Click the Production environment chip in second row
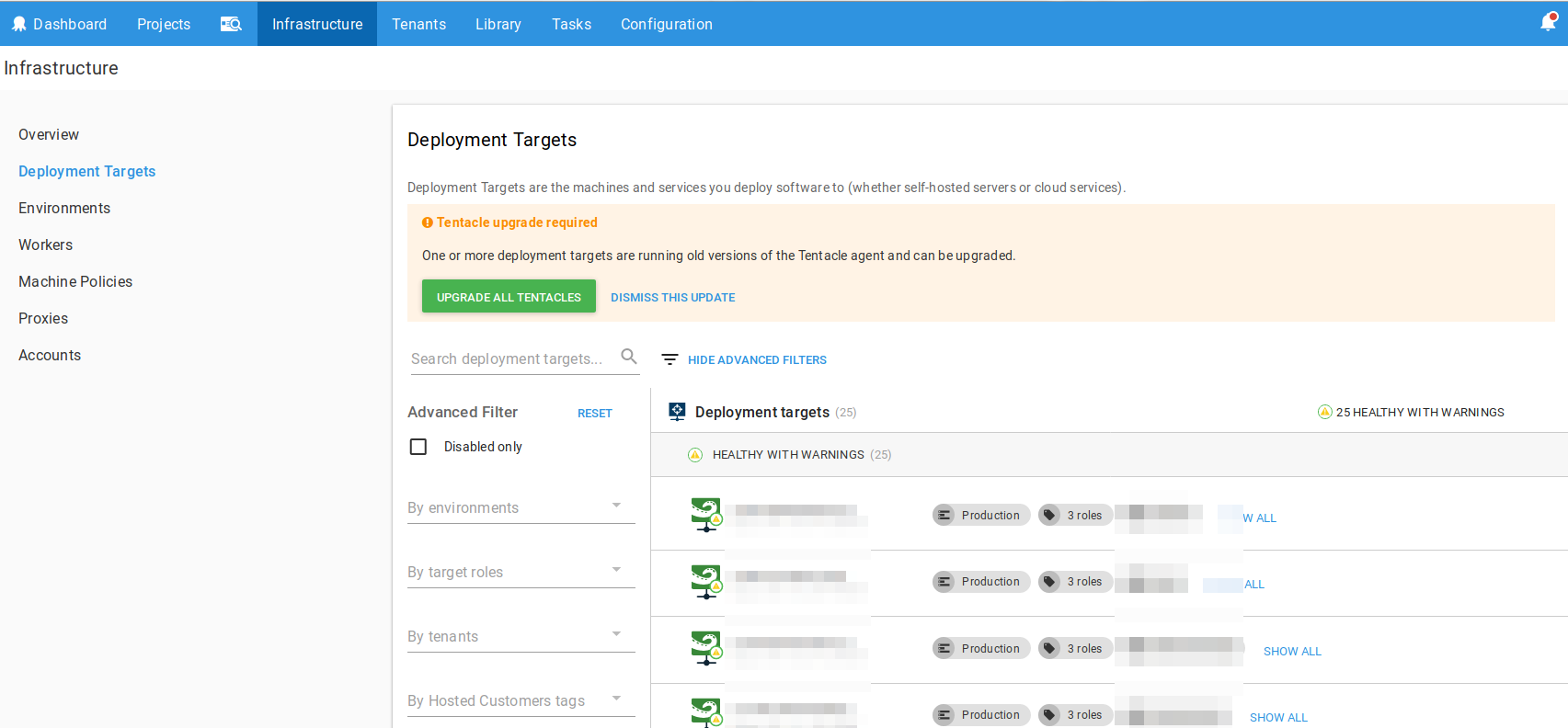 981,582
